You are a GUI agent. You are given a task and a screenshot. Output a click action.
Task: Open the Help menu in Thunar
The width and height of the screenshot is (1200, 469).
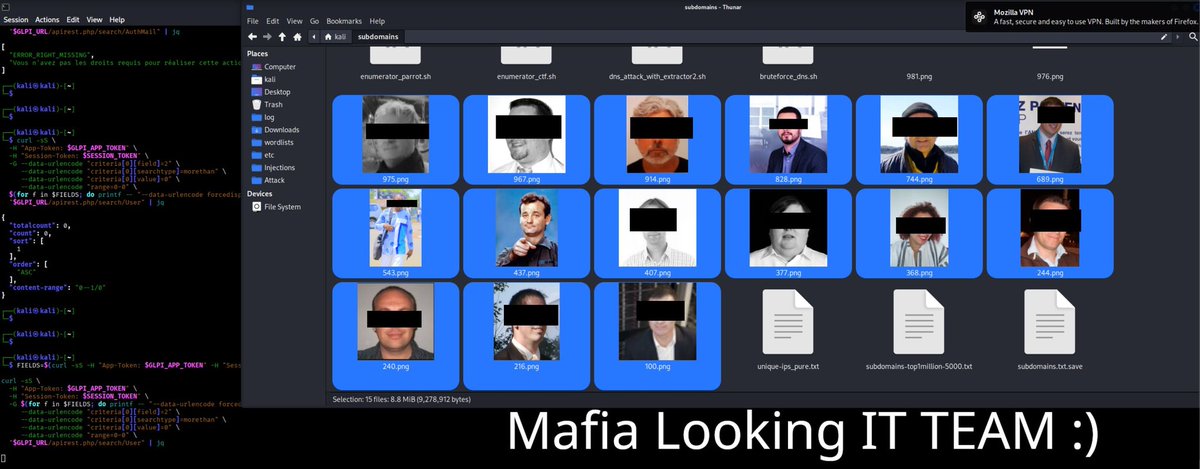pos(376,21)
